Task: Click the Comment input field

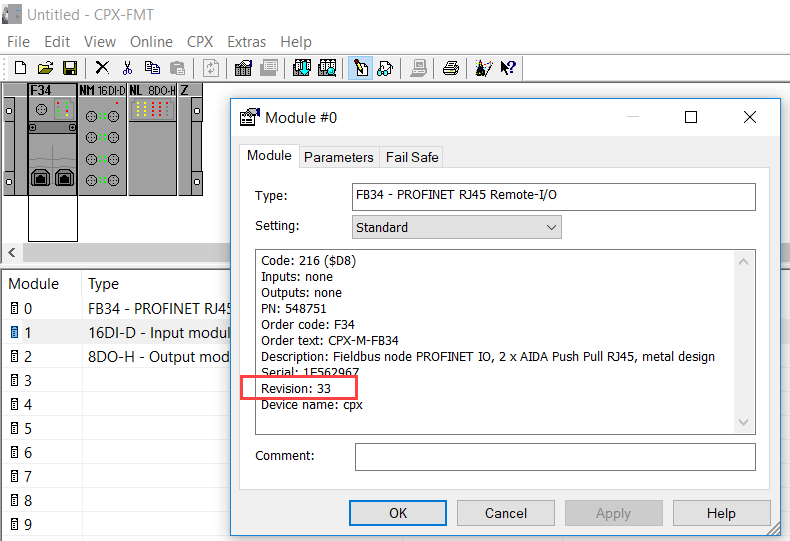Action: 555,457
